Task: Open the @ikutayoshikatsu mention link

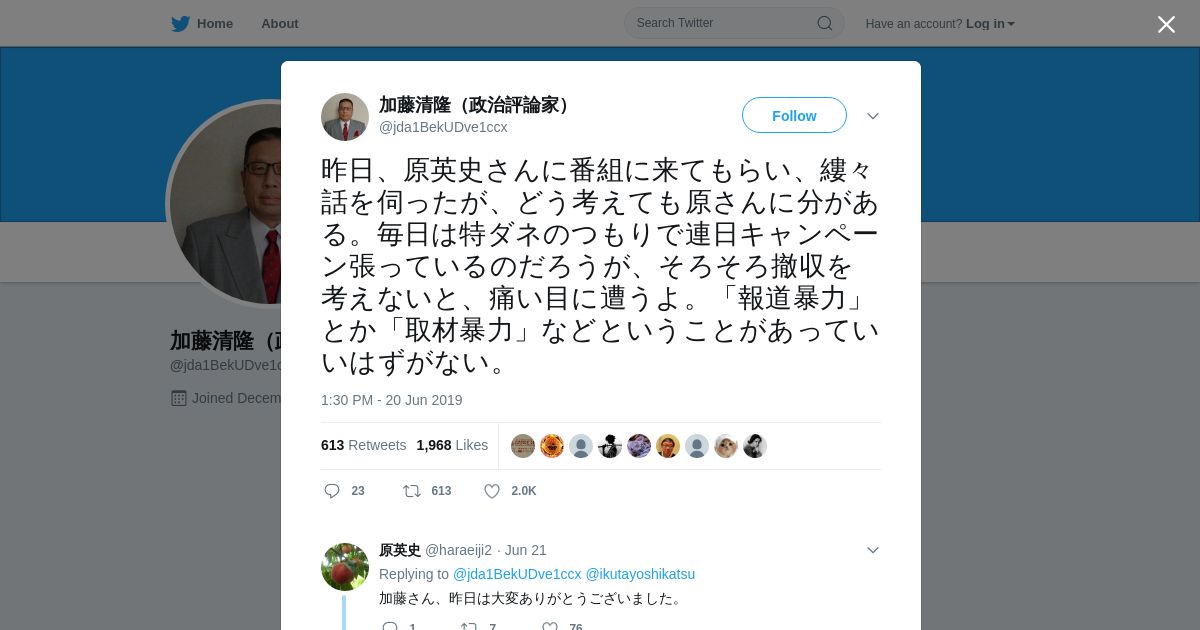Action: pyautogui.click(x=640, y=574)
